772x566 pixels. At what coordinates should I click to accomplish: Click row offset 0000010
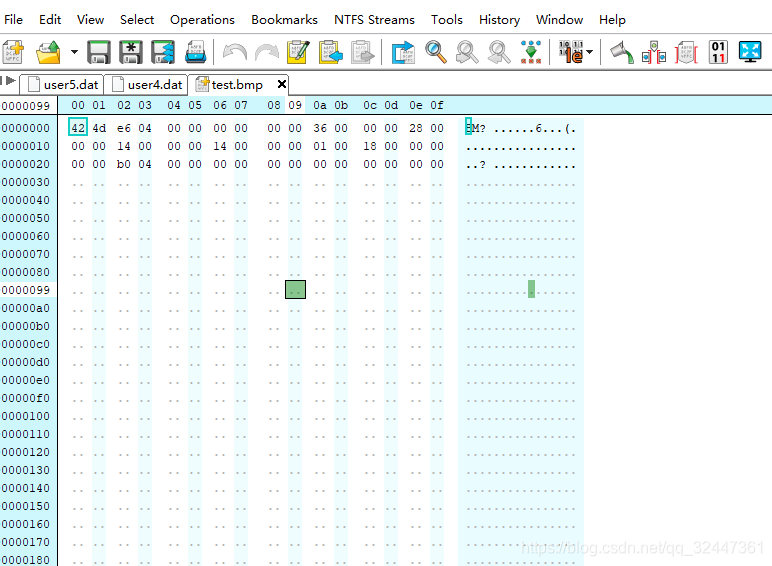[x=26, y=146]
